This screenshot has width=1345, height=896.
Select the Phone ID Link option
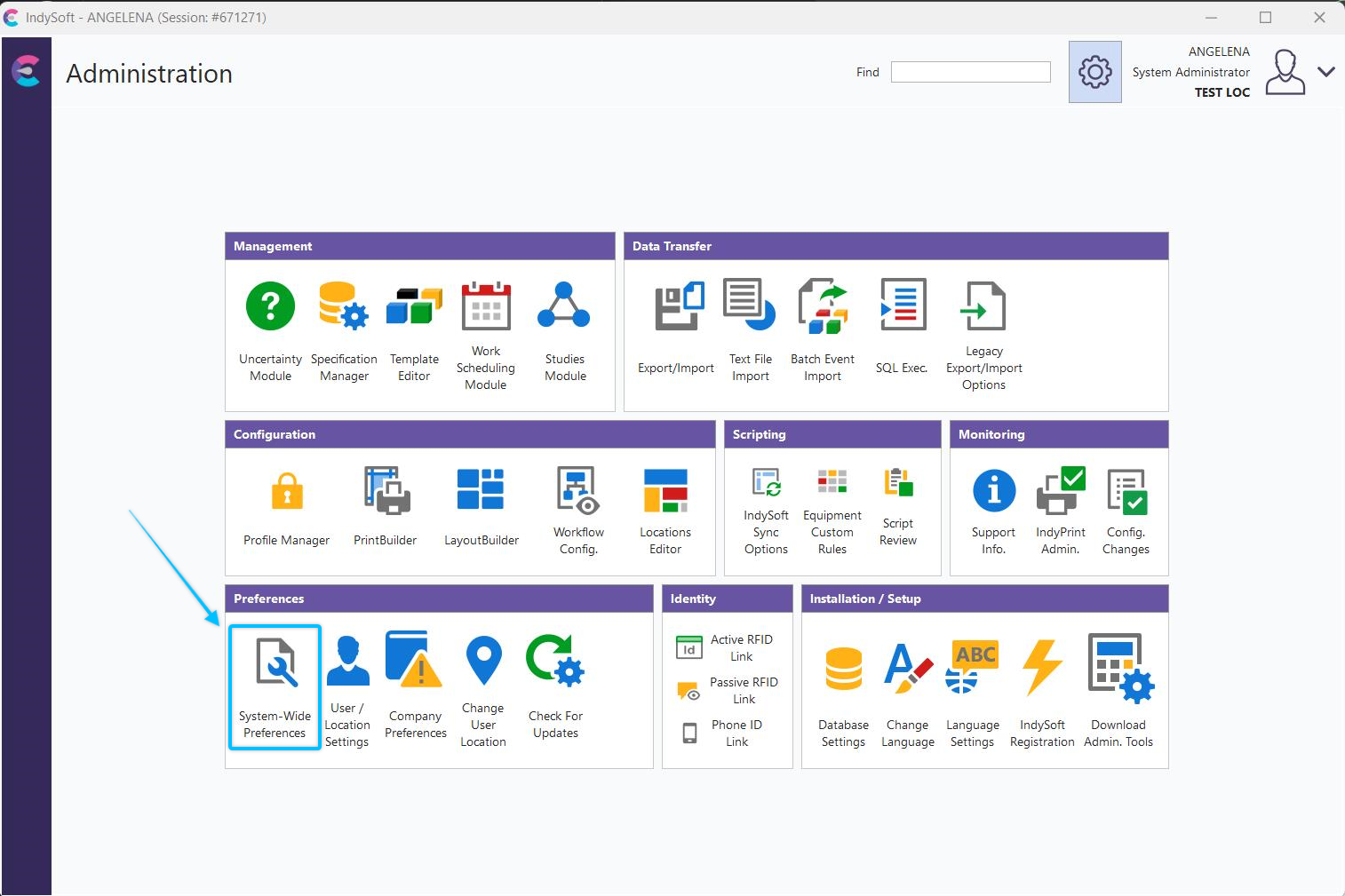pyautogui.click(x=723, y=733)
